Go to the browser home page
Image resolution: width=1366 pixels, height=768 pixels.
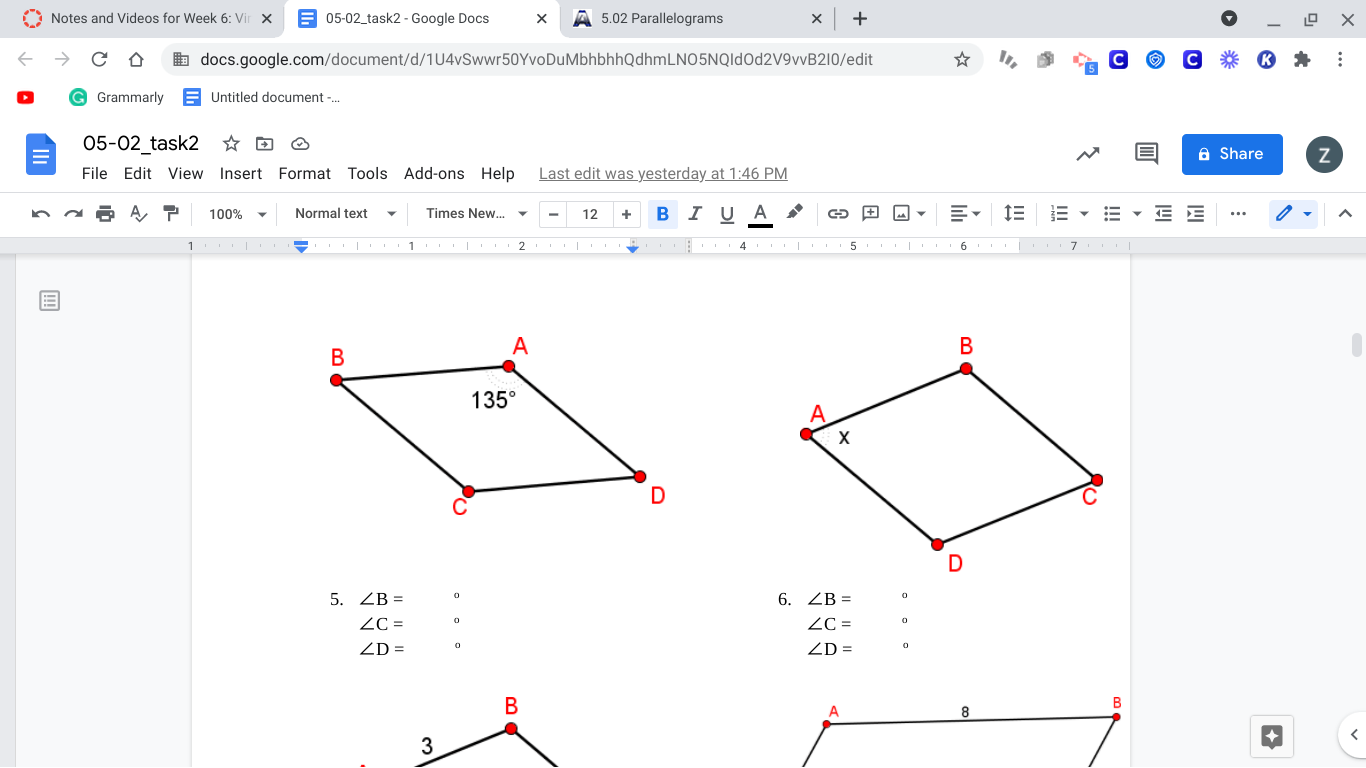(x=136, y=59)
